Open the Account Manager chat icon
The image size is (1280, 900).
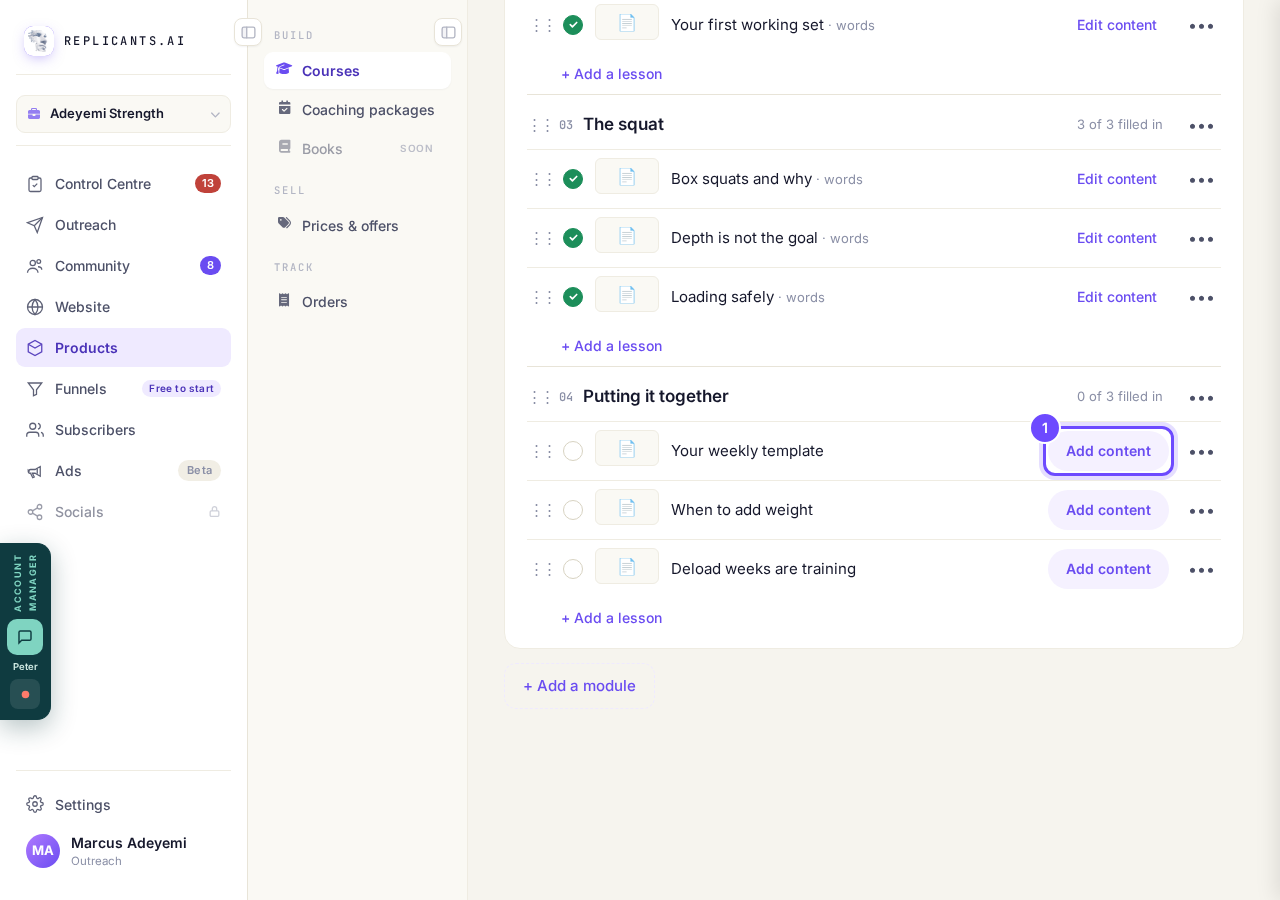[x=25, y=637]
